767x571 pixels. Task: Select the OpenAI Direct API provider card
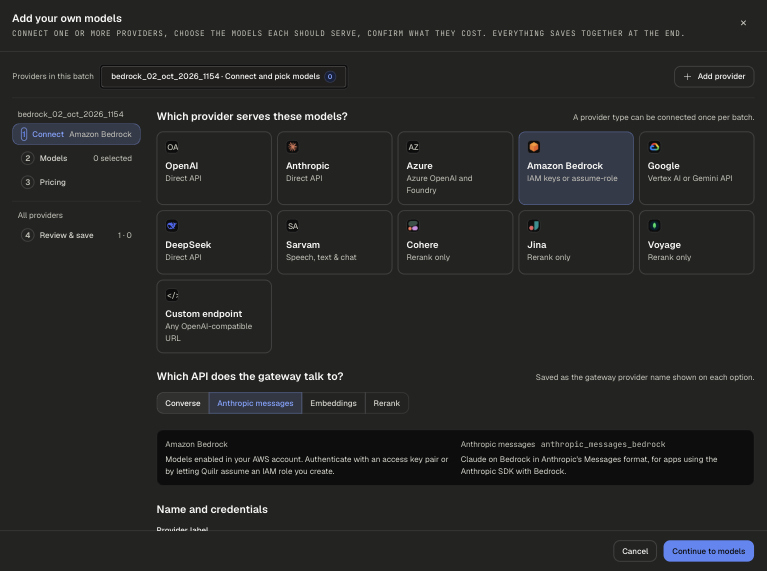(214, 168)
